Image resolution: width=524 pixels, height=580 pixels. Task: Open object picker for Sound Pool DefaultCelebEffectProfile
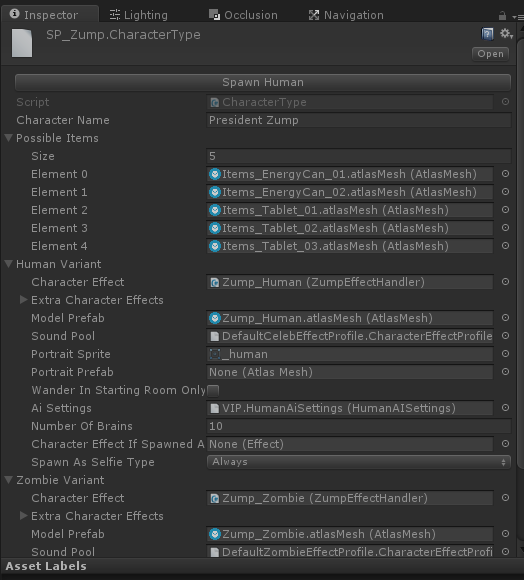pyautogui.click(x=506, y=336)
